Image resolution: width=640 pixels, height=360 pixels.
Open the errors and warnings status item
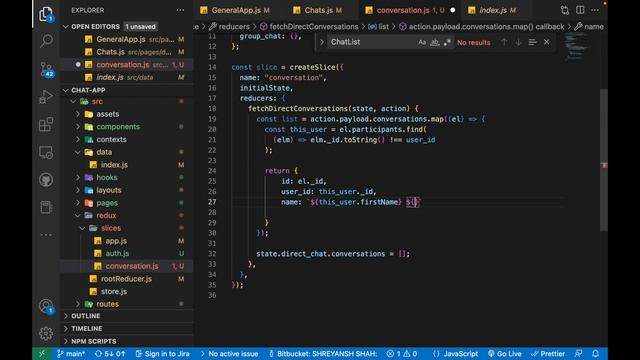(402, 353)
